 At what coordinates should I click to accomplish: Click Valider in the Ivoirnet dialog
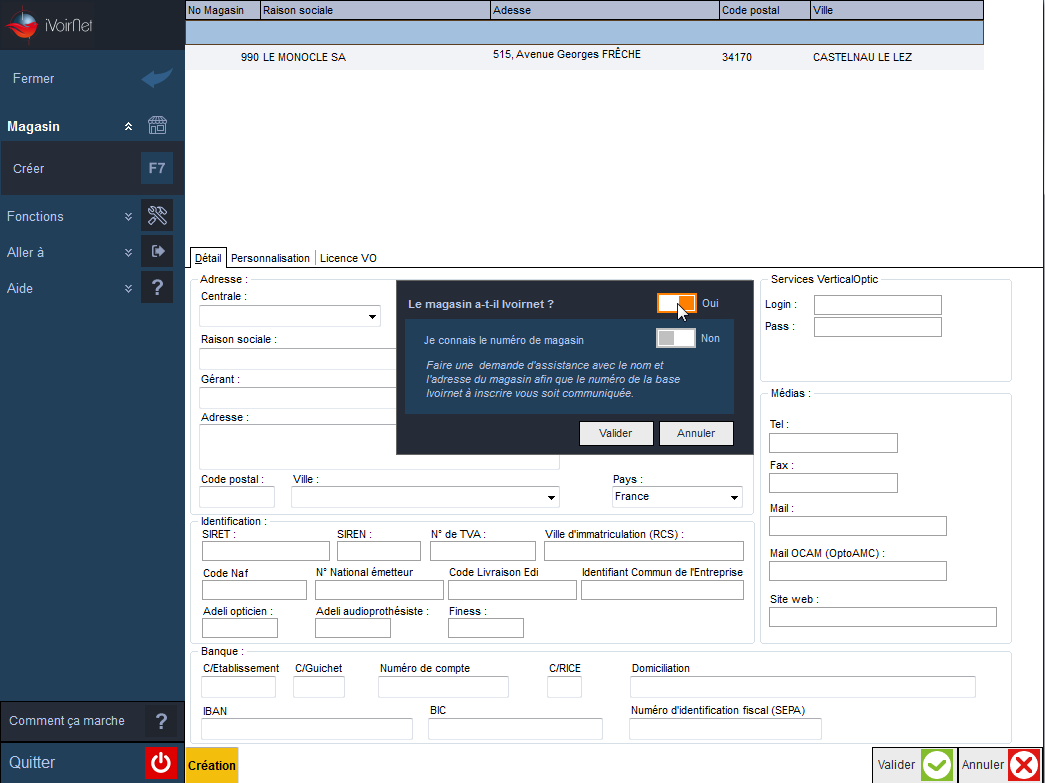click(615, 433)
